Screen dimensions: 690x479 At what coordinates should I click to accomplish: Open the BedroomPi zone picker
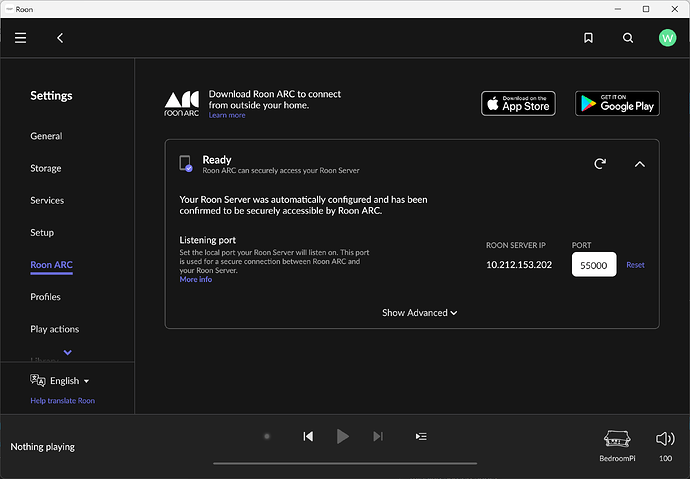point(617,446)
